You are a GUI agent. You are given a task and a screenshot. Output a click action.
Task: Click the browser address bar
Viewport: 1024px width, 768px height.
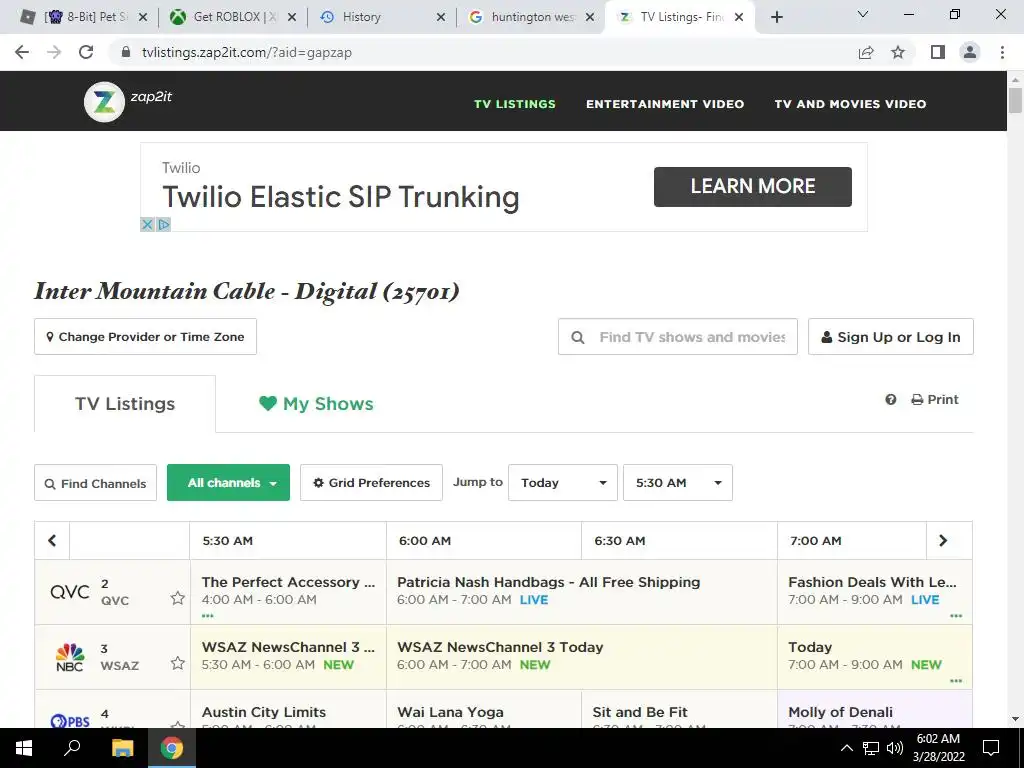click(x=483, y=52)
